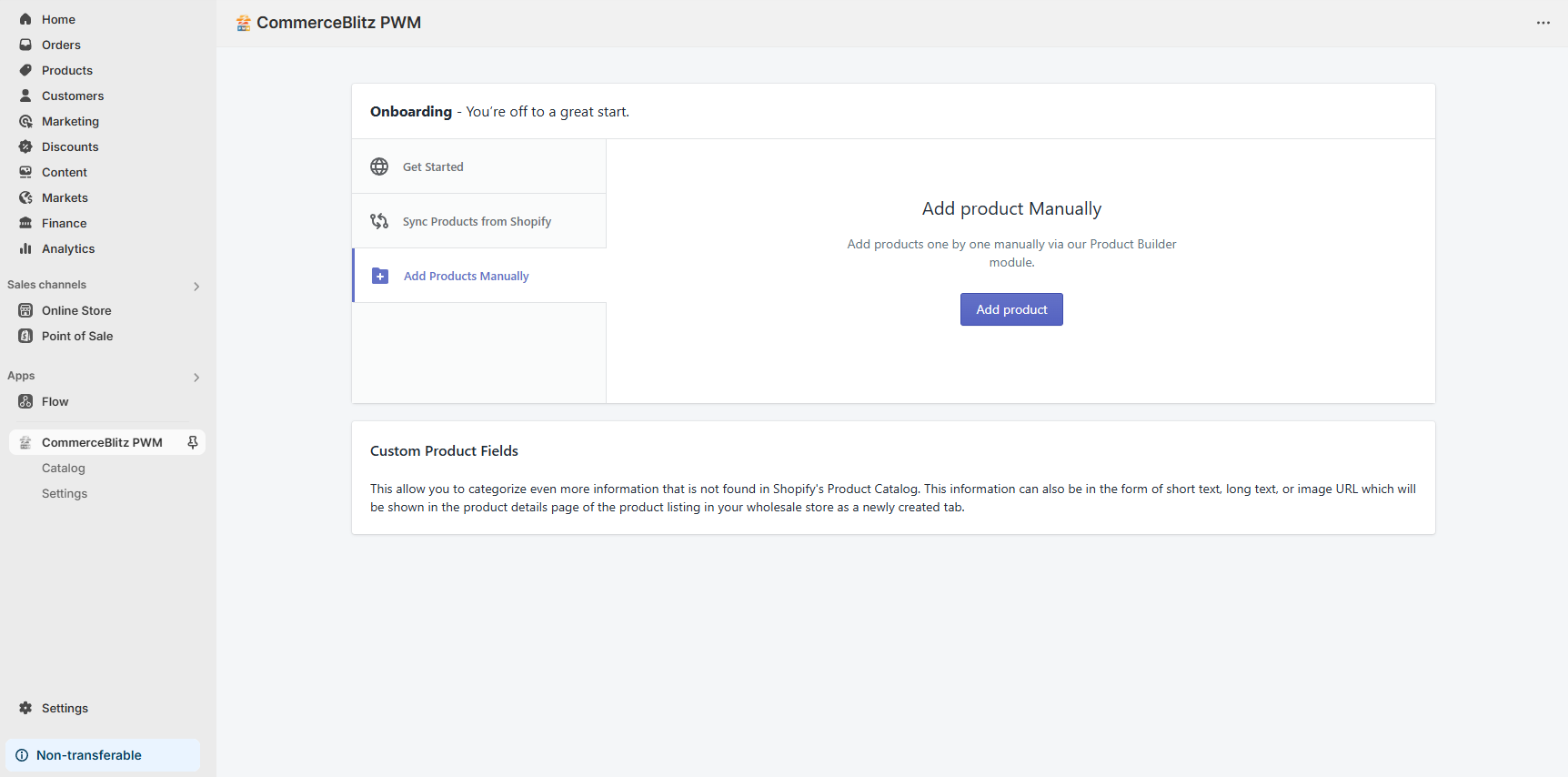The image size is (1568, 777).
Task: Click the Home house icon in sidebar
Action: tap(25, 19)
